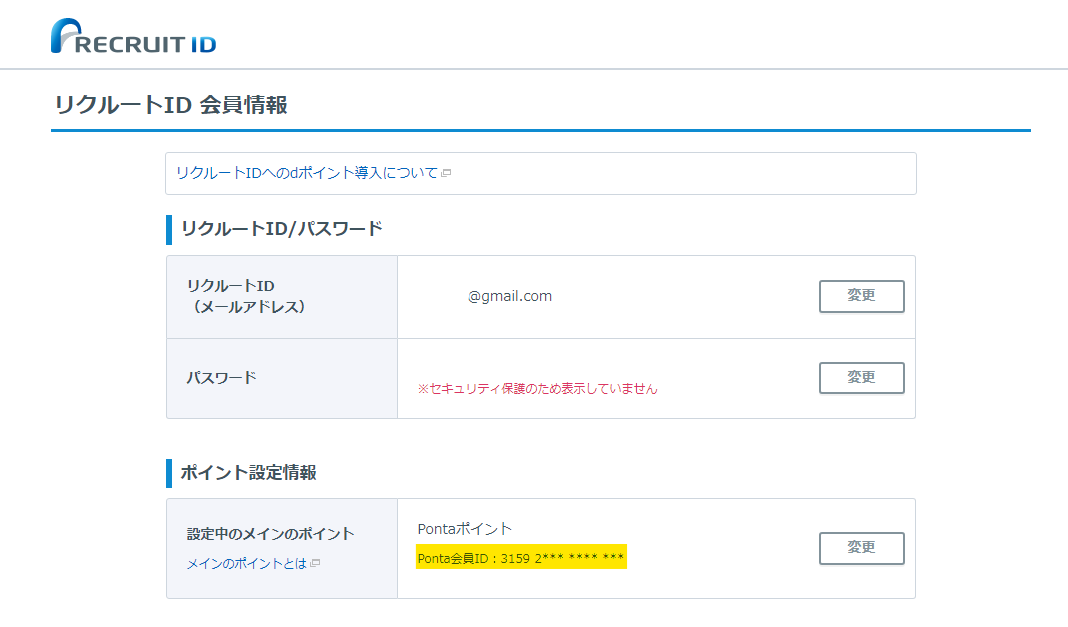Click external-link icon next to メインのポイントとは
The height and width of the screenshot is (627, 1068).
tap(315, 563)
